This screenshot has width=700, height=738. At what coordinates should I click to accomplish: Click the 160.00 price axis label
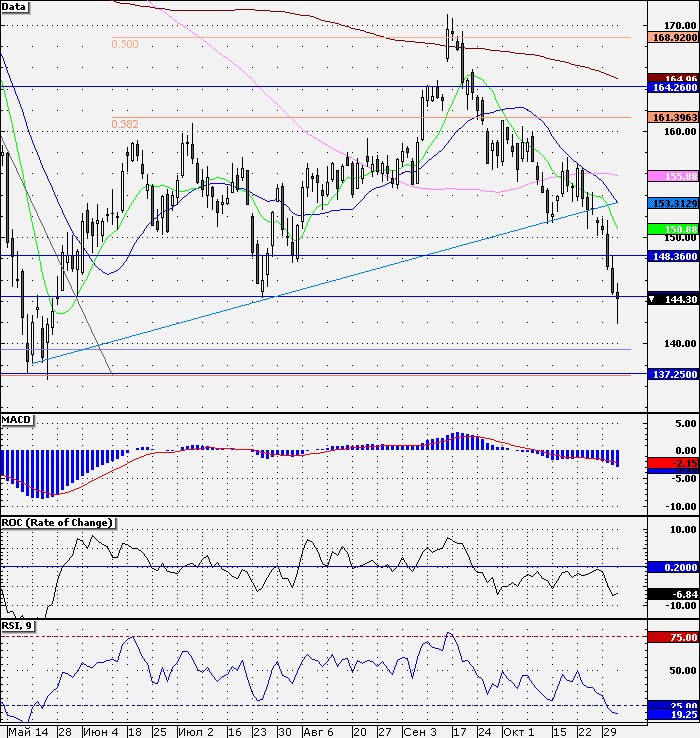coord(680,132)
